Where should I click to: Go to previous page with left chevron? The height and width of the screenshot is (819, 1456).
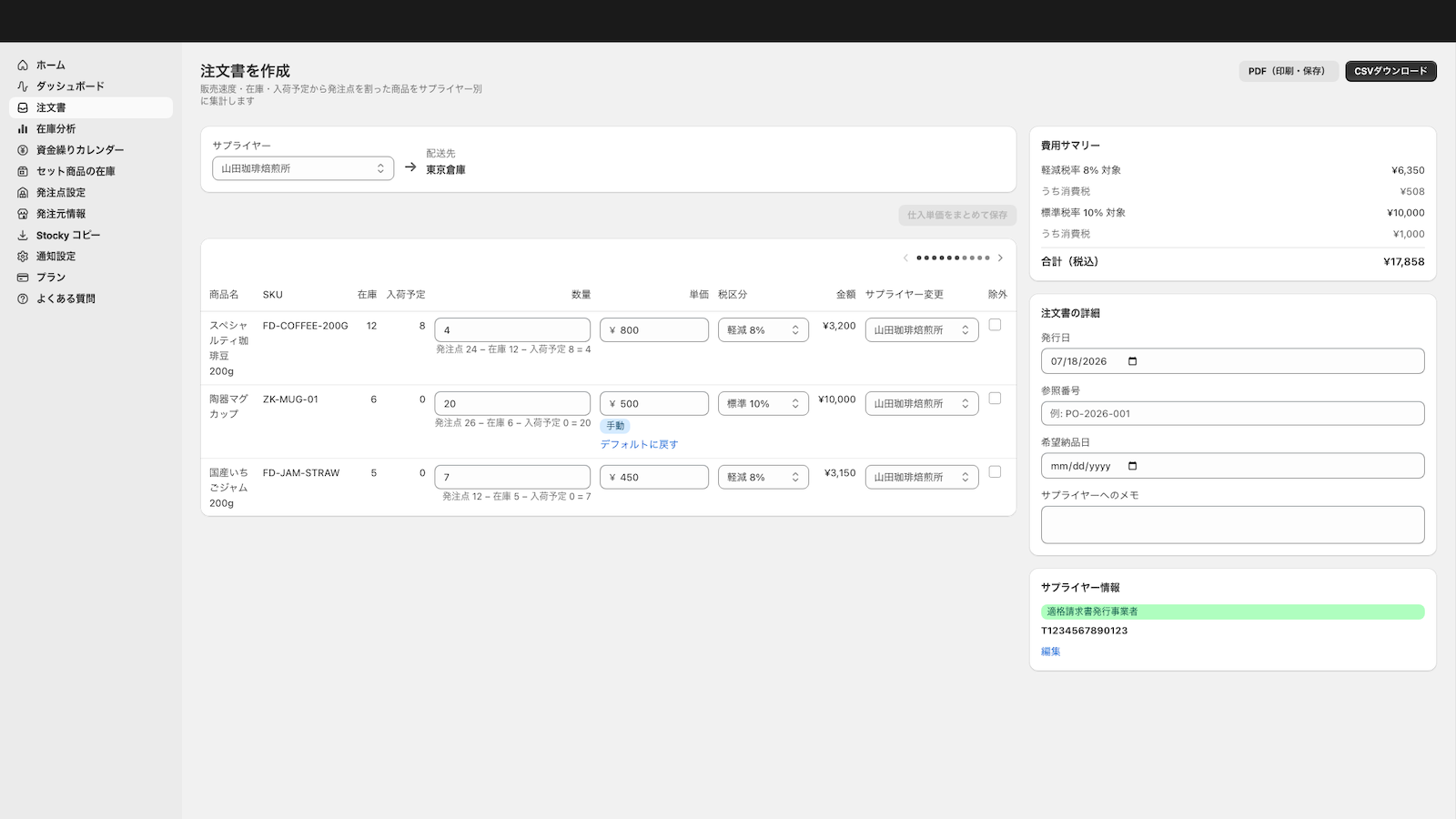click(x=905, y=258)
